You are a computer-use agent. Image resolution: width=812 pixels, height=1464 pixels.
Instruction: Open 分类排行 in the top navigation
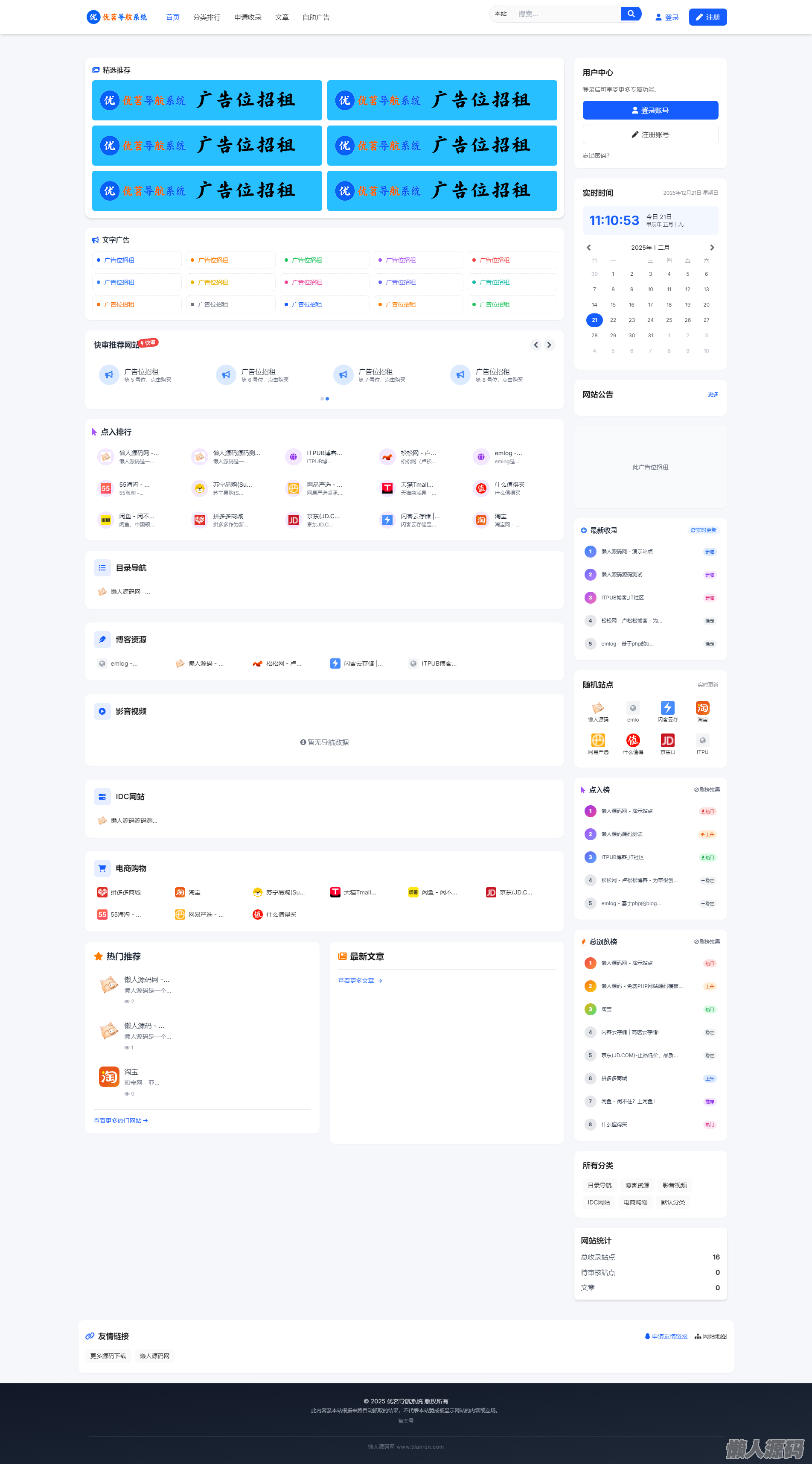pos(207,17)
